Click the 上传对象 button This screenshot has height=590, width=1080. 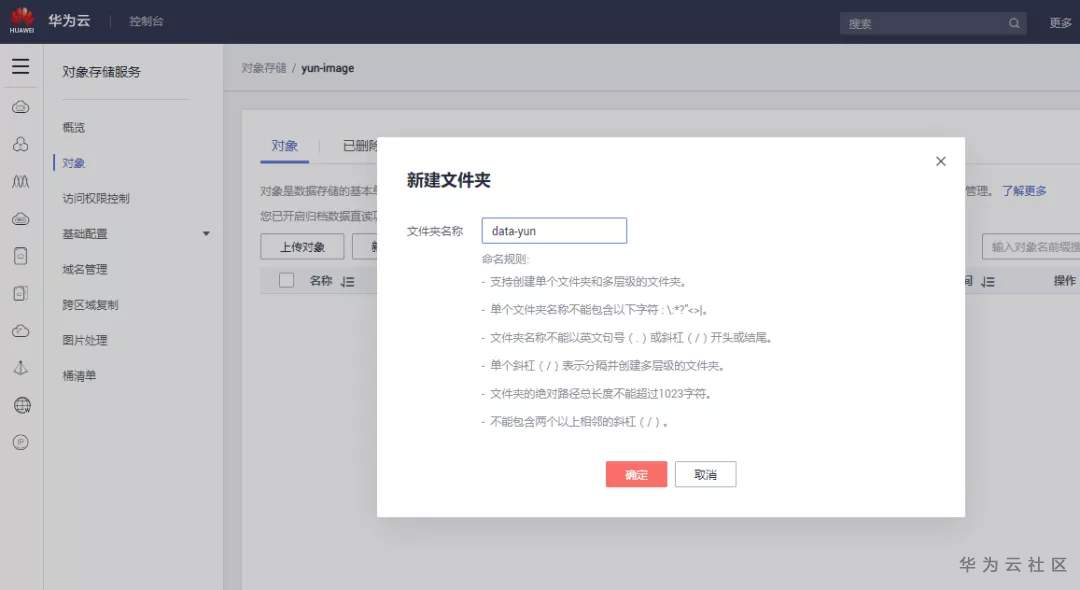coord(302,247)
